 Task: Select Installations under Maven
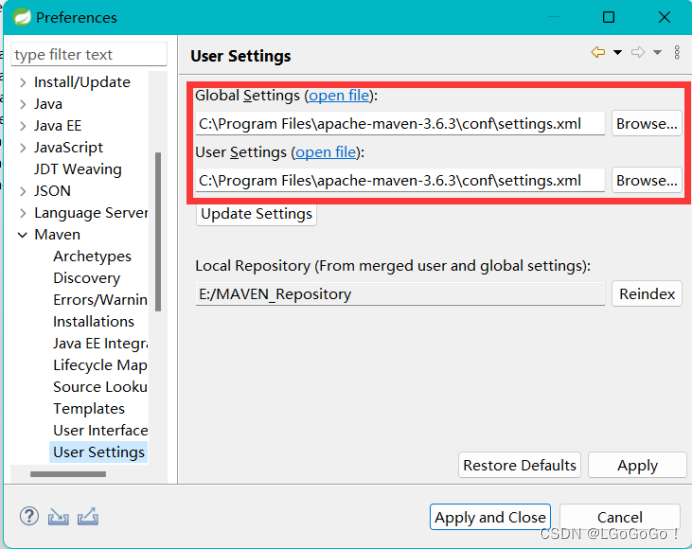pyautogui.click(x=93, y=321)
